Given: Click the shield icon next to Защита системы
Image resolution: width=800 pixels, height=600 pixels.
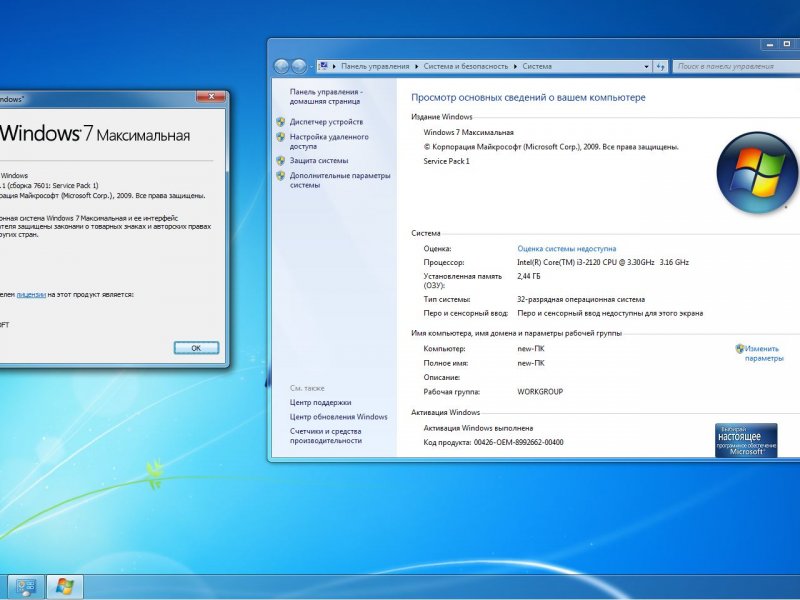Looking at the screenshot, I should tap(281, 161).
